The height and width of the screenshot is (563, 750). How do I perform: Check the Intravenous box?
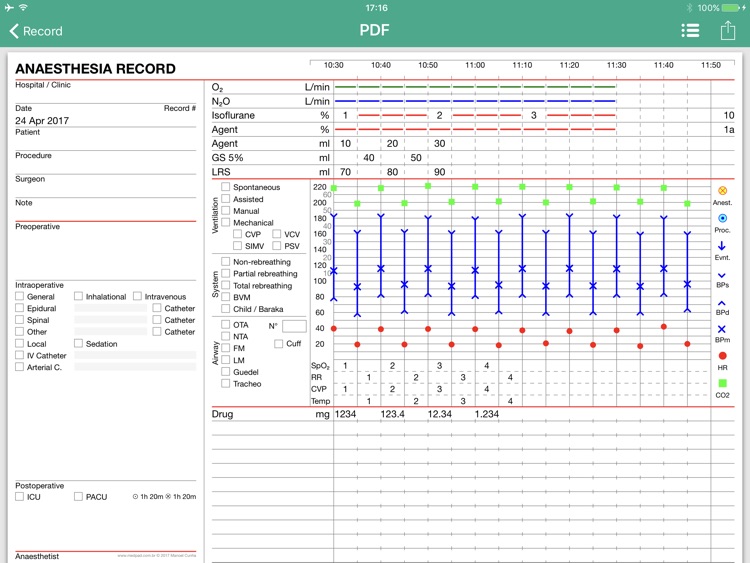click(x=137, y=296)
